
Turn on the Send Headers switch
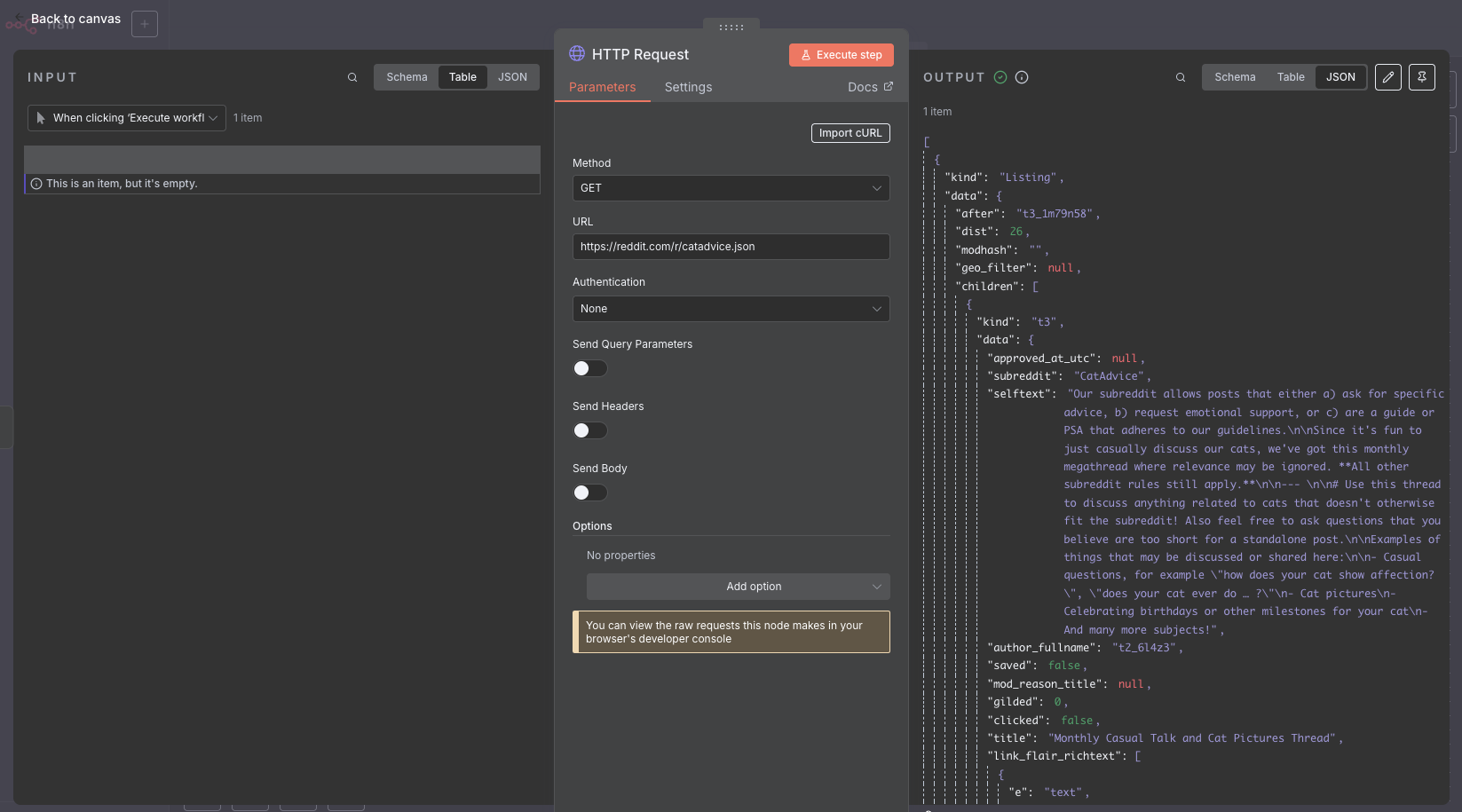(589, 430)
